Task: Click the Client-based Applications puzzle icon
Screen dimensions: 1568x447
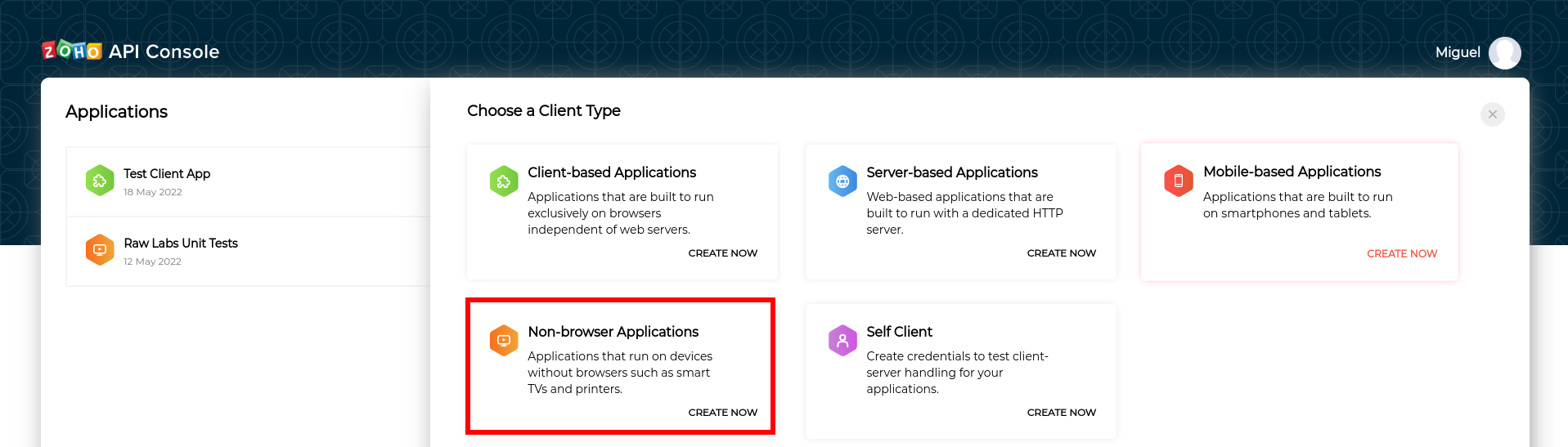Action: click(504, 181)
